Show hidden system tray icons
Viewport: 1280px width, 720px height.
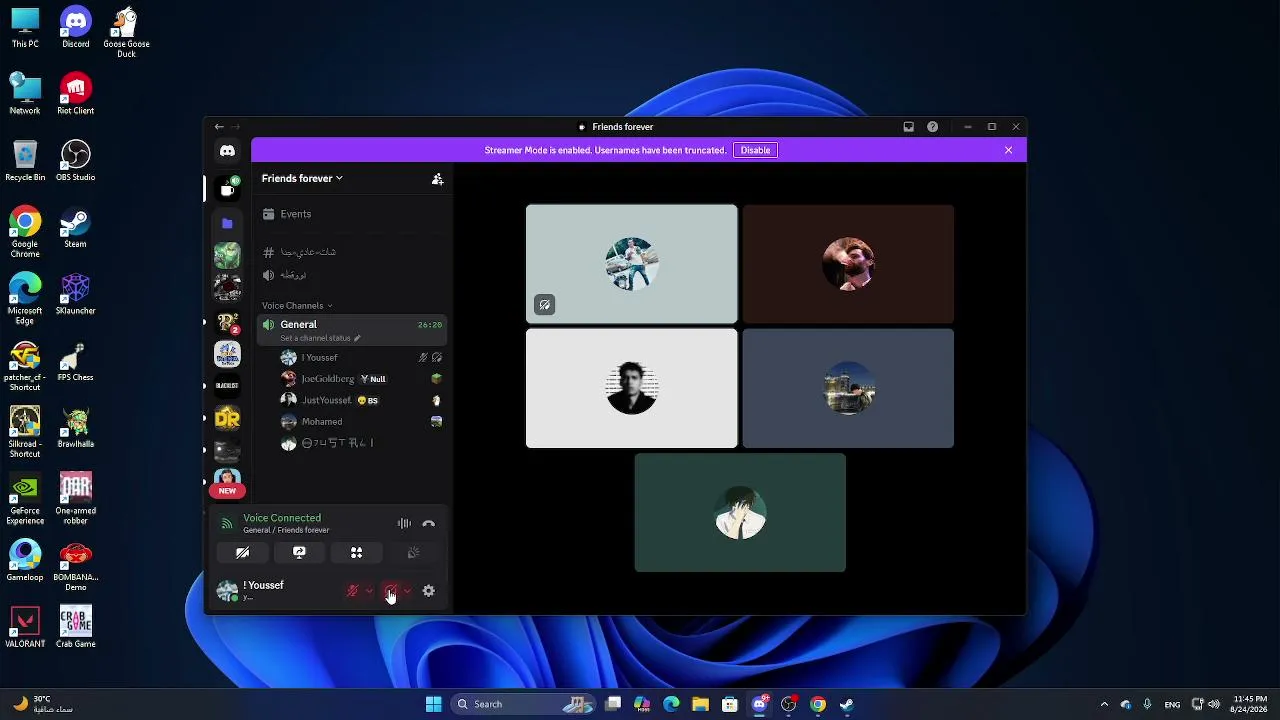[x=1104, y=704]
